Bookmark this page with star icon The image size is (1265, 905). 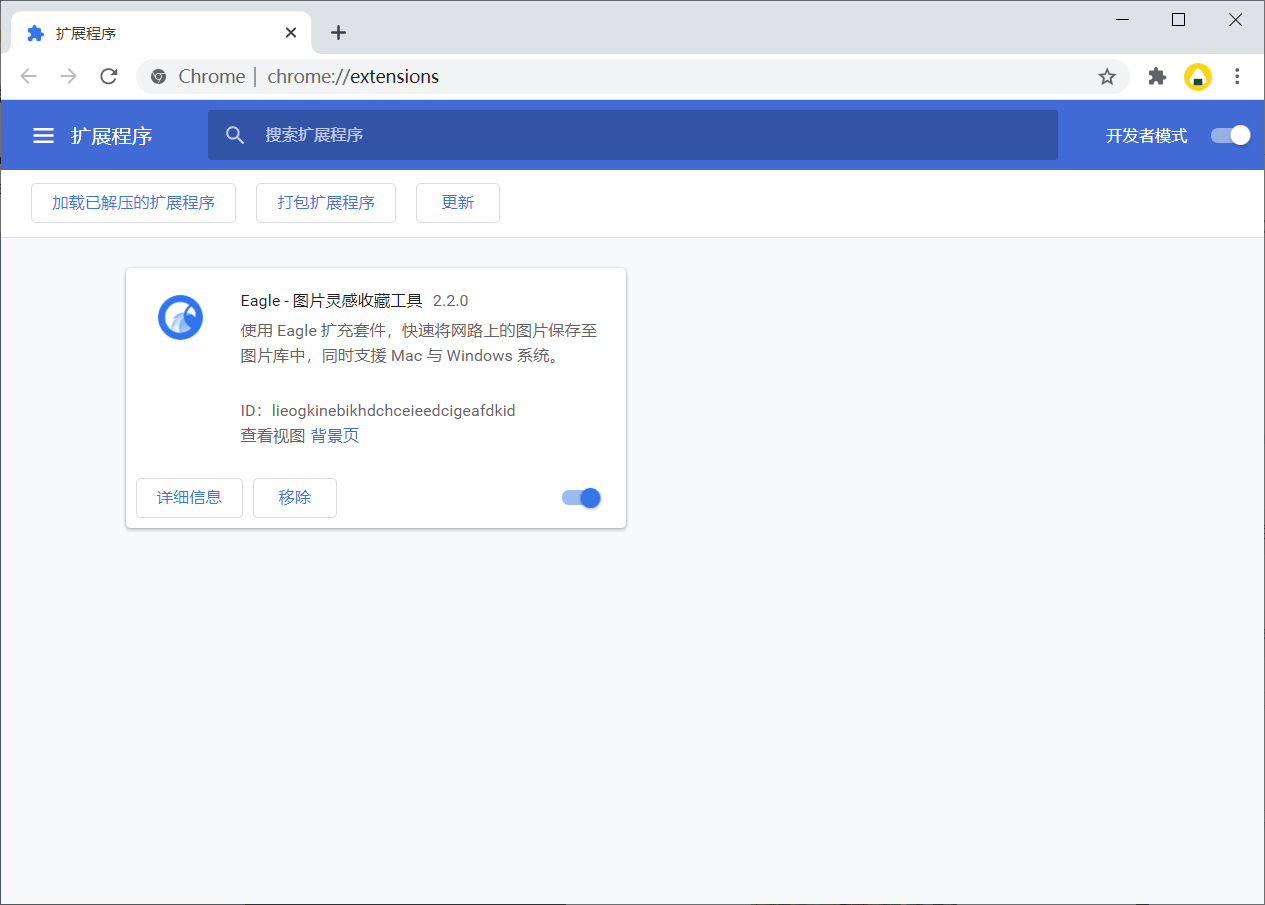(x=1107, y=76)
